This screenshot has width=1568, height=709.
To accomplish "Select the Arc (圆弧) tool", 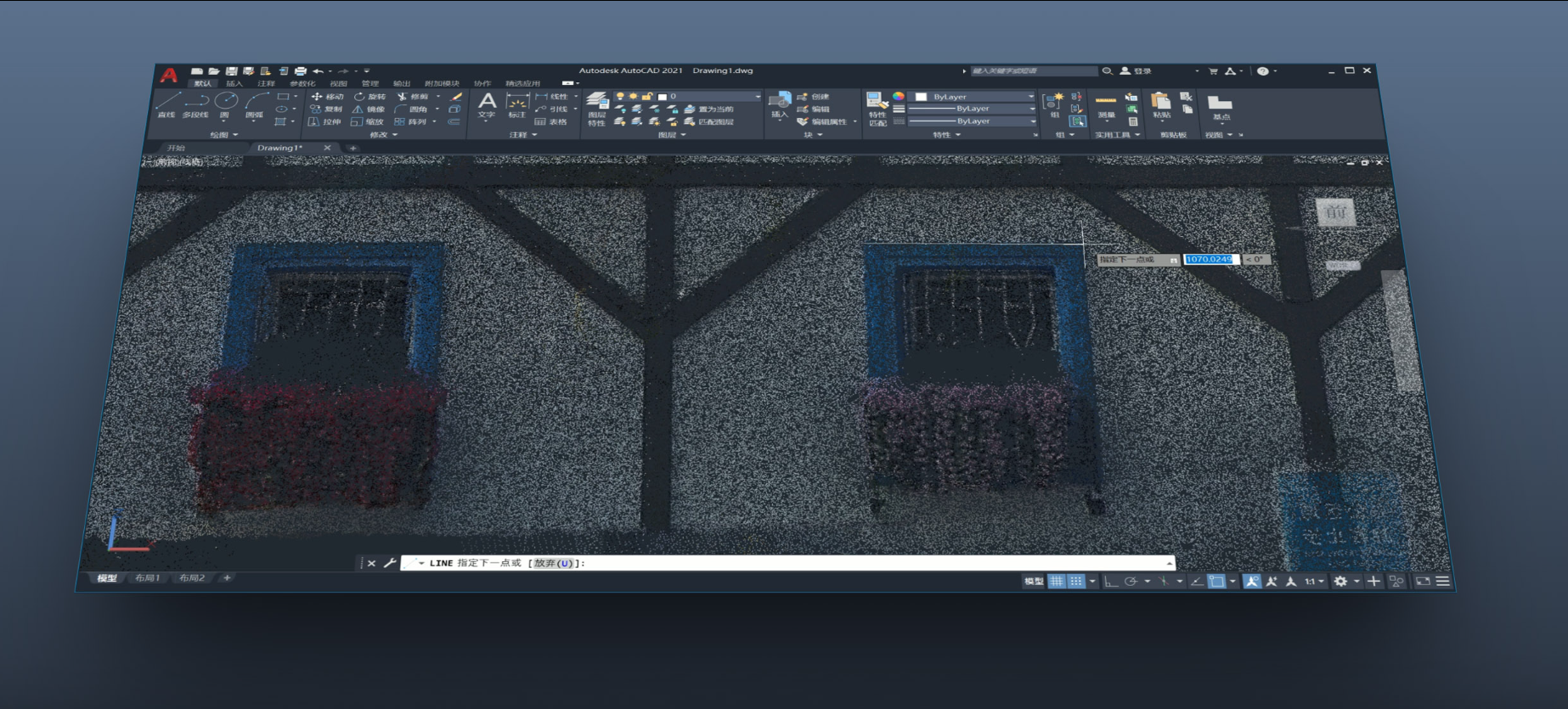I will tap(255, 106).
